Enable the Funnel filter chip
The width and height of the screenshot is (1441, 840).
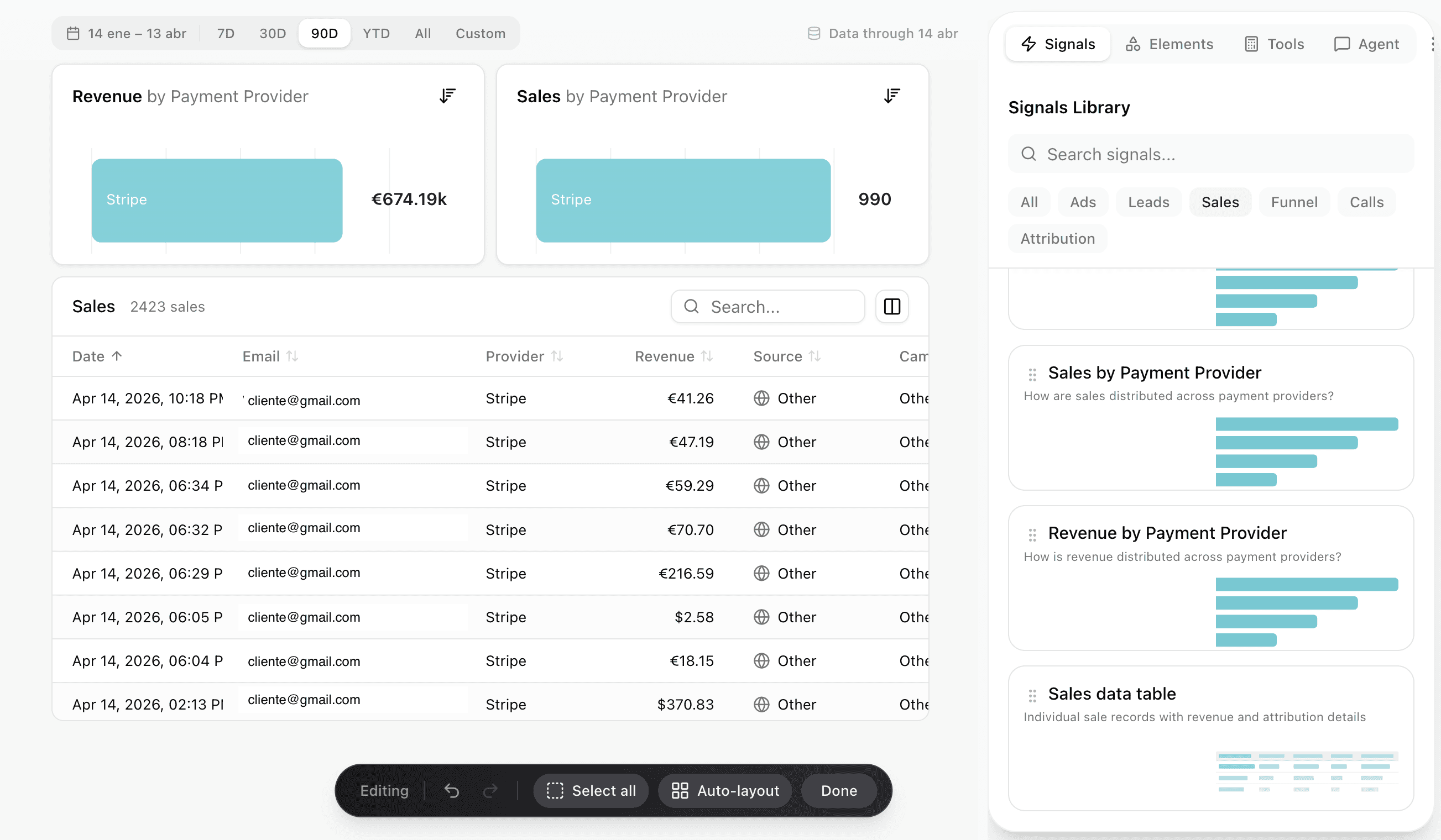coord(1293,202)
